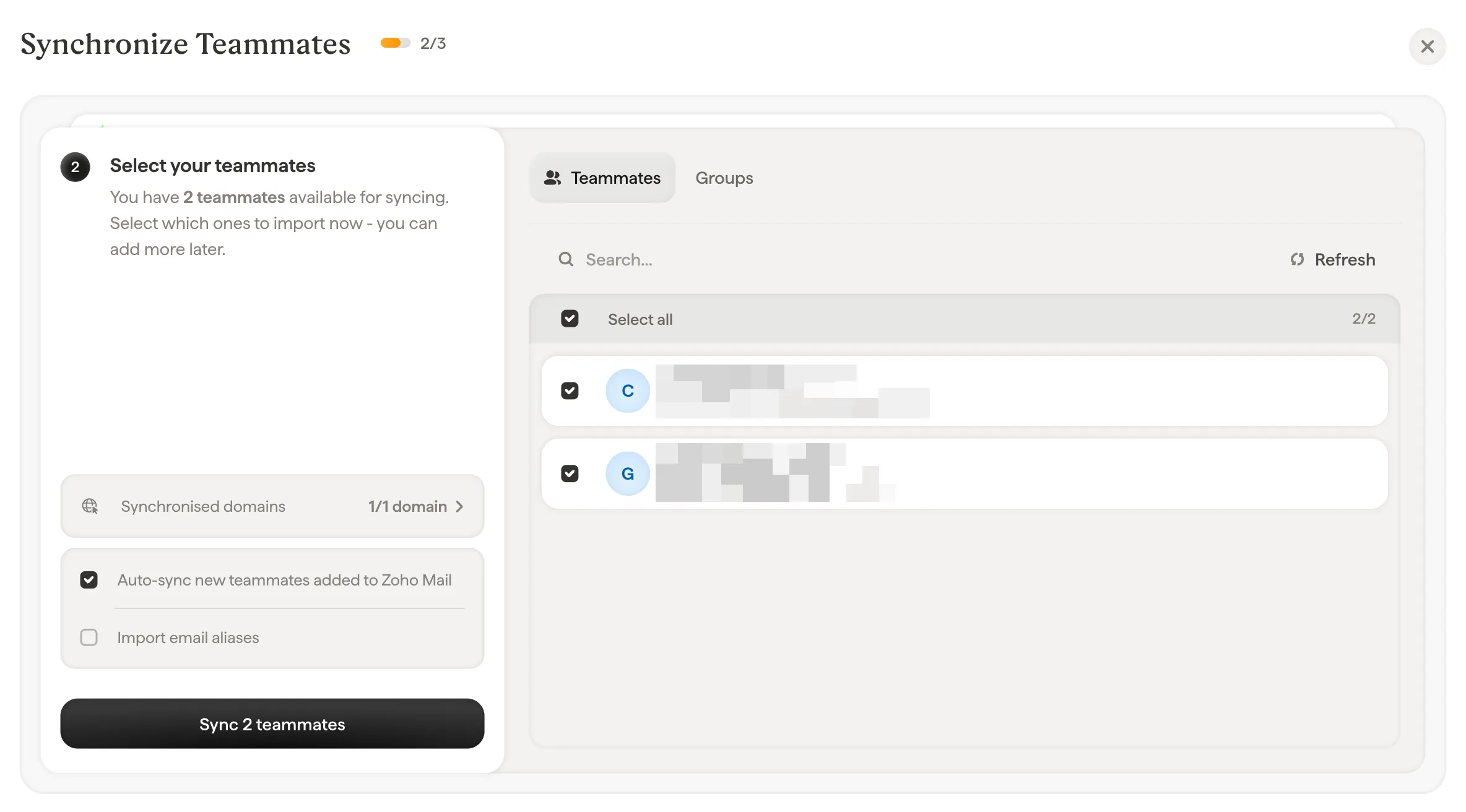Disable Auto-sync new teammates checkbox
Viewport: 1466px width, 812px height.
pos(89,580)
